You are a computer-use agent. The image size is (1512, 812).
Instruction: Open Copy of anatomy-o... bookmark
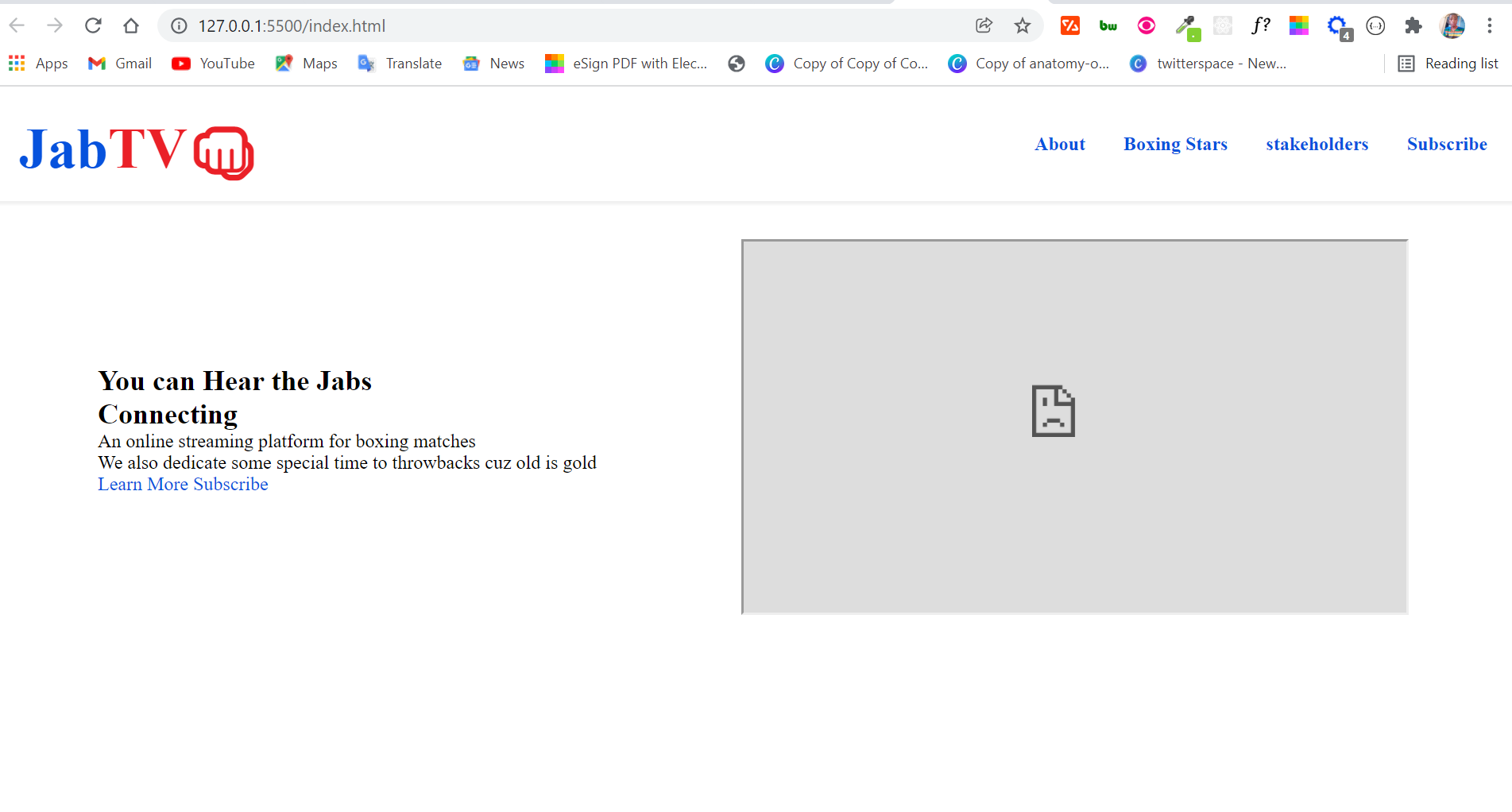(x=1029, y=64)
